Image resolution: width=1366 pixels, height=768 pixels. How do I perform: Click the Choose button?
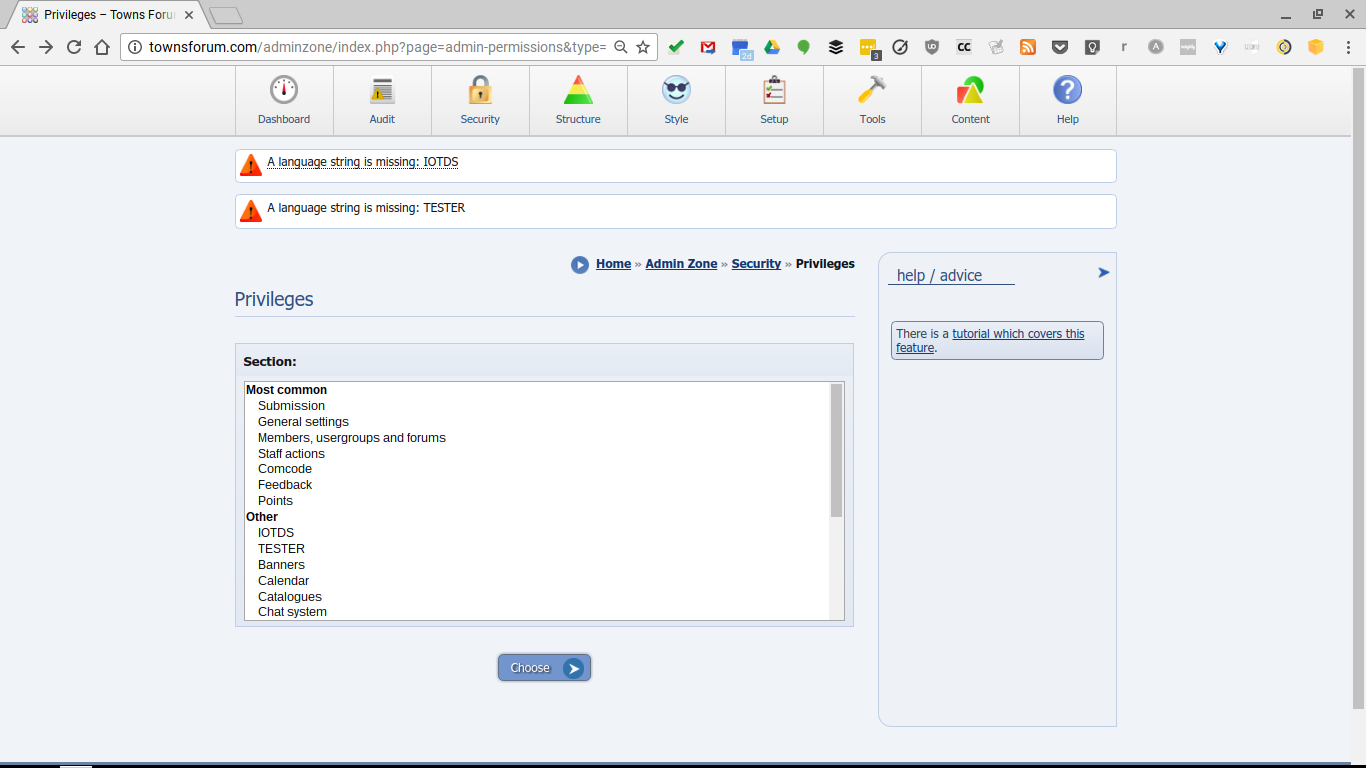544,668
